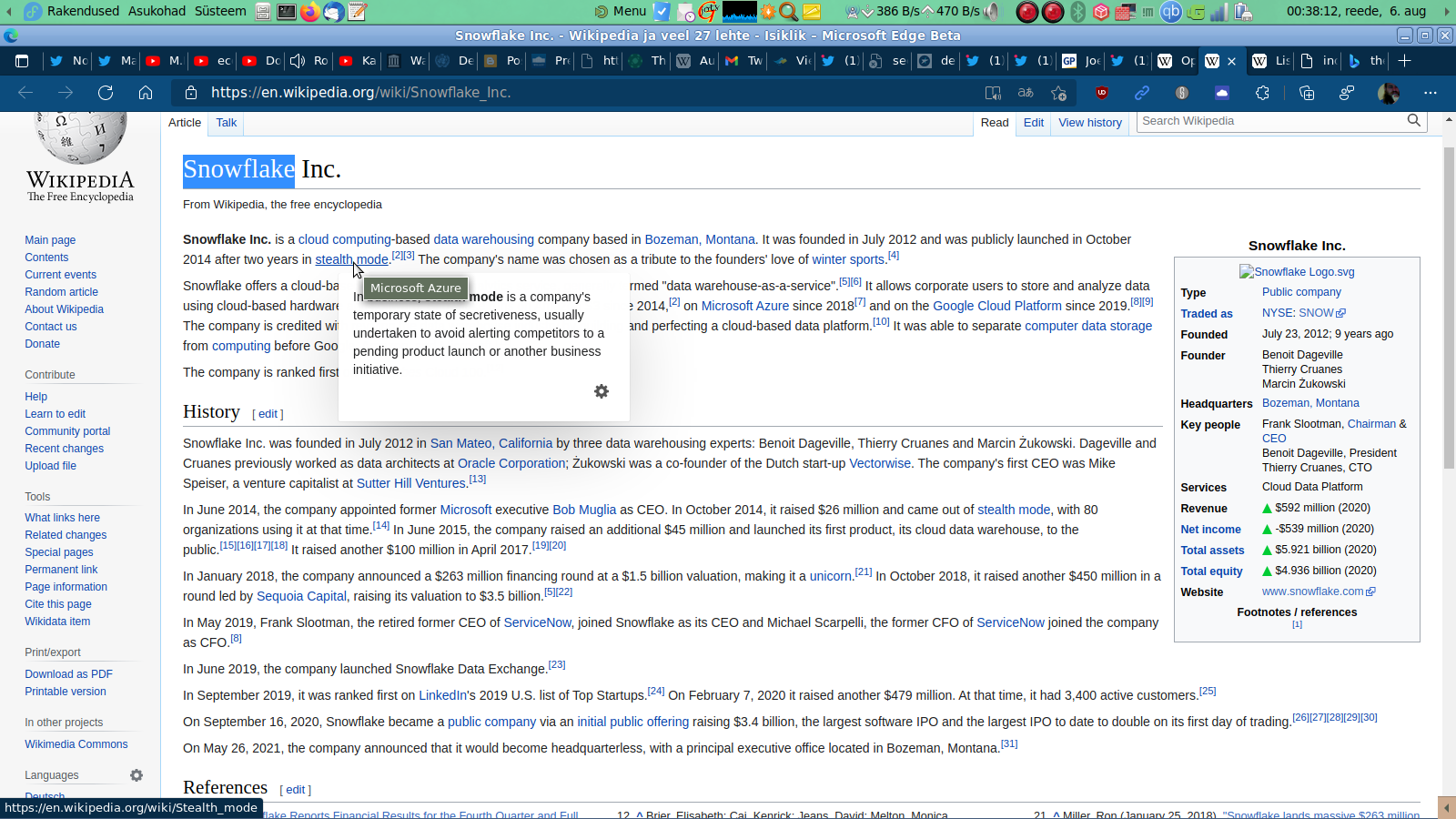Click 'Download as PDF' link

coord(69,674)
